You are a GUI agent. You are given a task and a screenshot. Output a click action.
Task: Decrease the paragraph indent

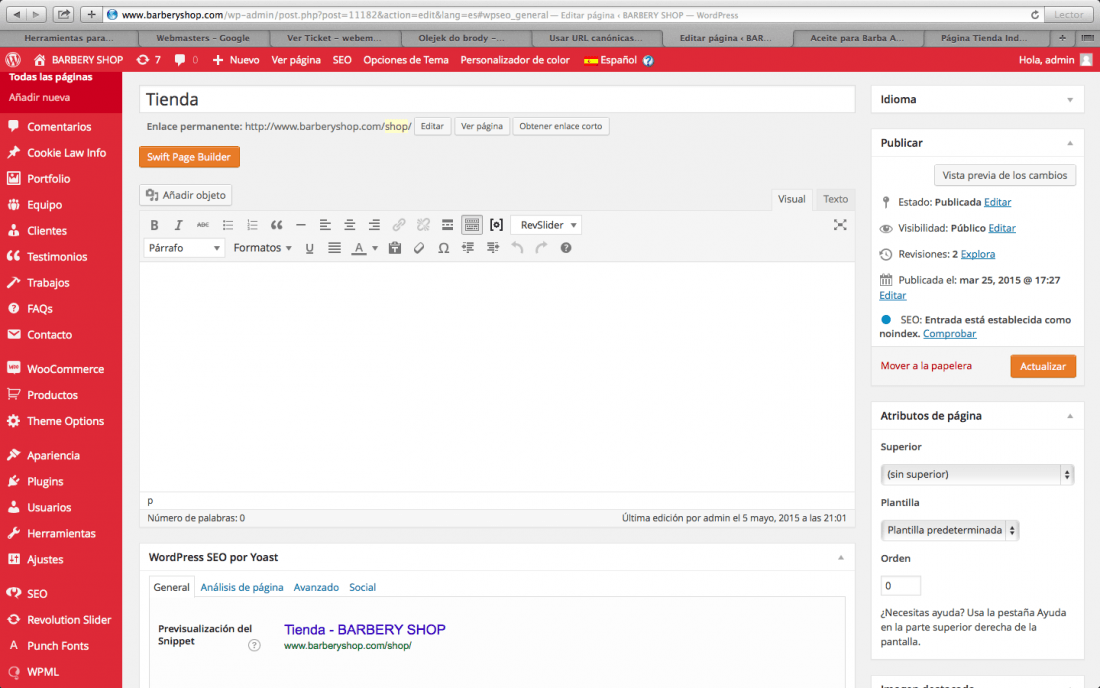468,248
